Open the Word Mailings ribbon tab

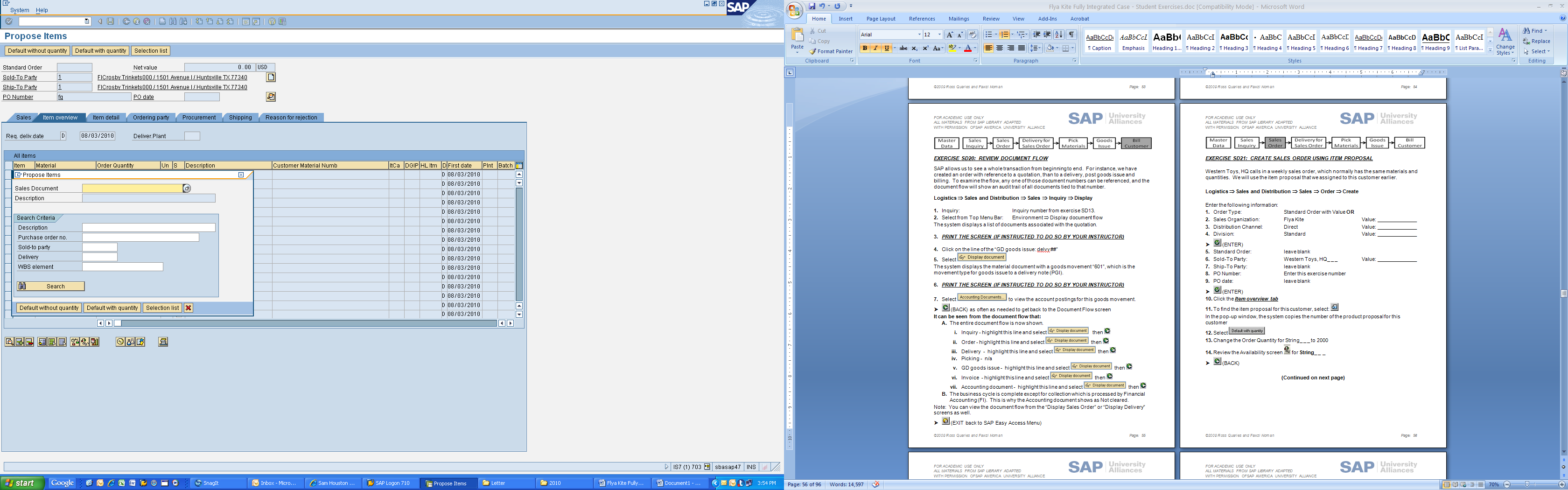point(959,19)
